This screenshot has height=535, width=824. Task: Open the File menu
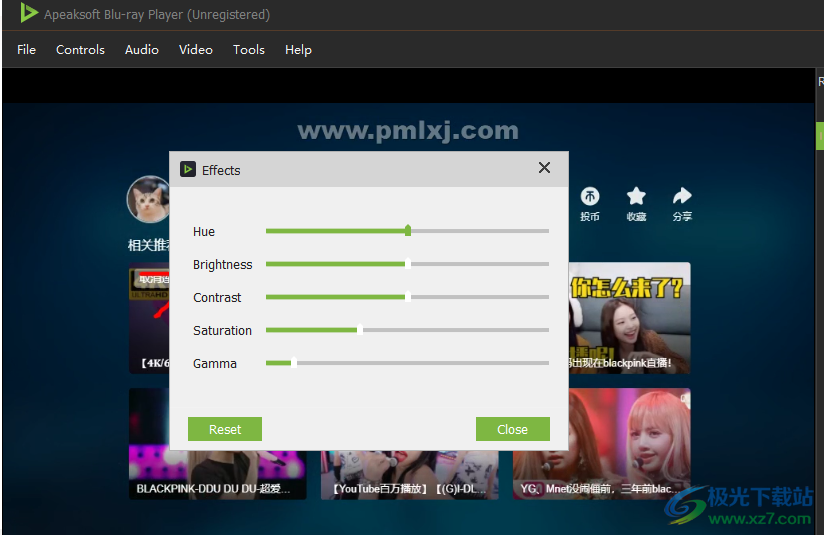pyautogui.click(x=26, y=49)
